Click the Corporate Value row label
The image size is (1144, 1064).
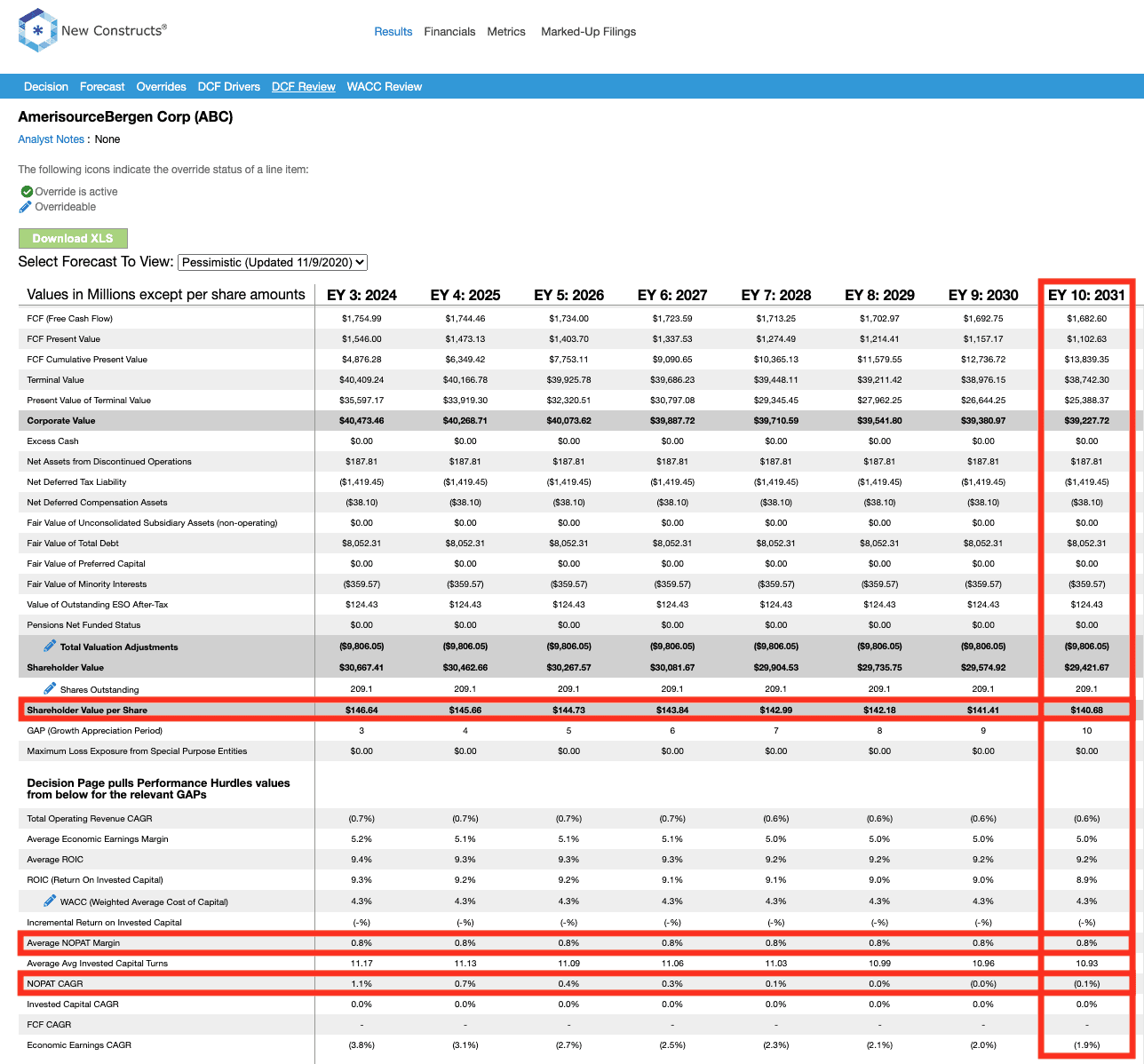pyautogui.click(x=60, y=420)
